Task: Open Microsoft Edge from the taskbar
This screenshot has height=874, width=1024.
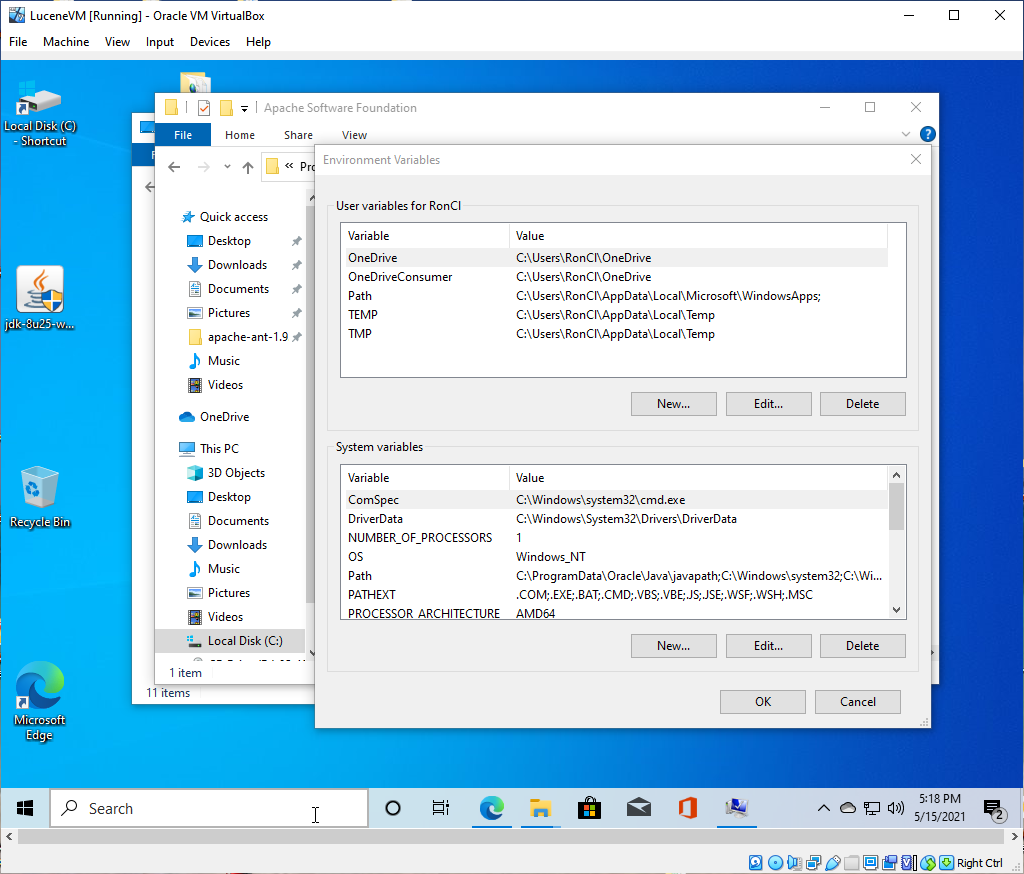Action: 491,808
